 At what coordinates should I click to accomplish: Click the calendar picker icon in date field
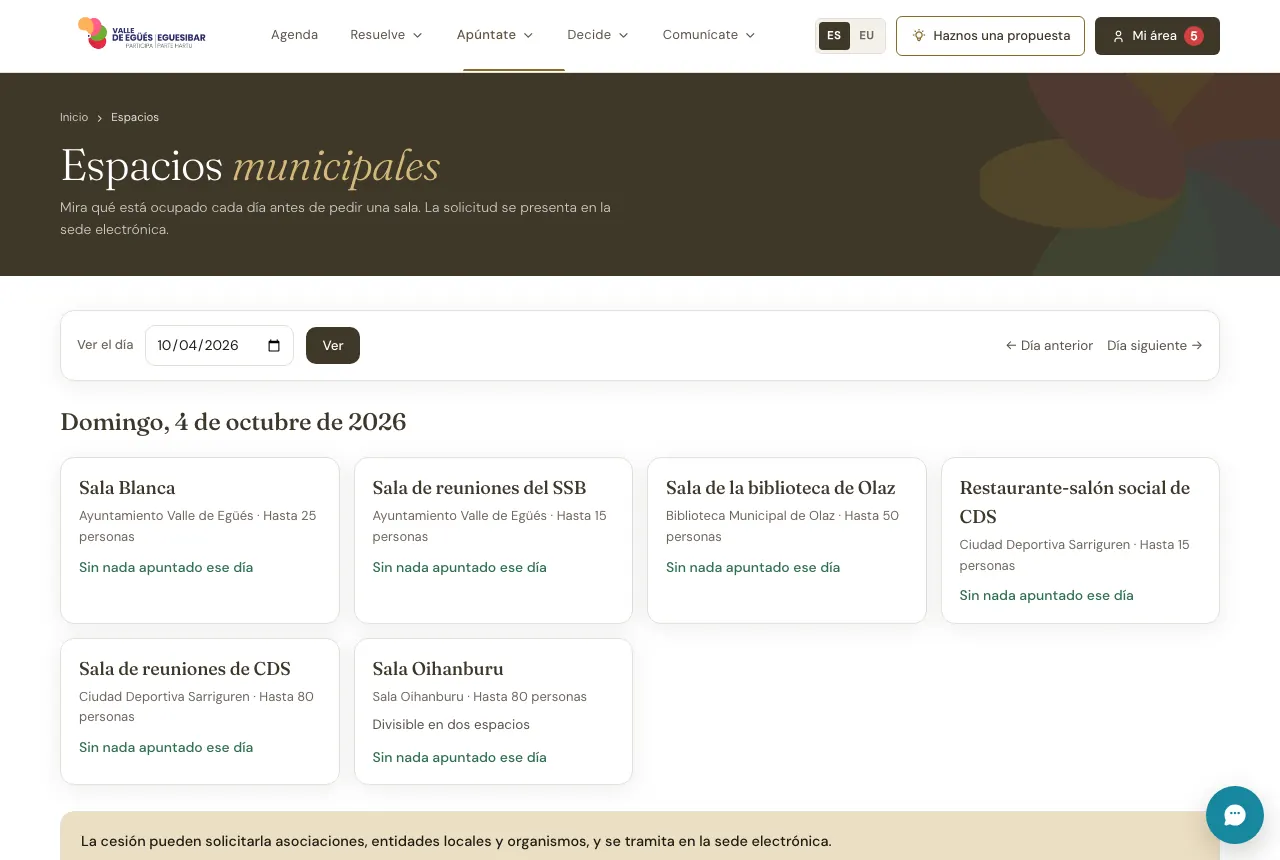tap(274, 346)
